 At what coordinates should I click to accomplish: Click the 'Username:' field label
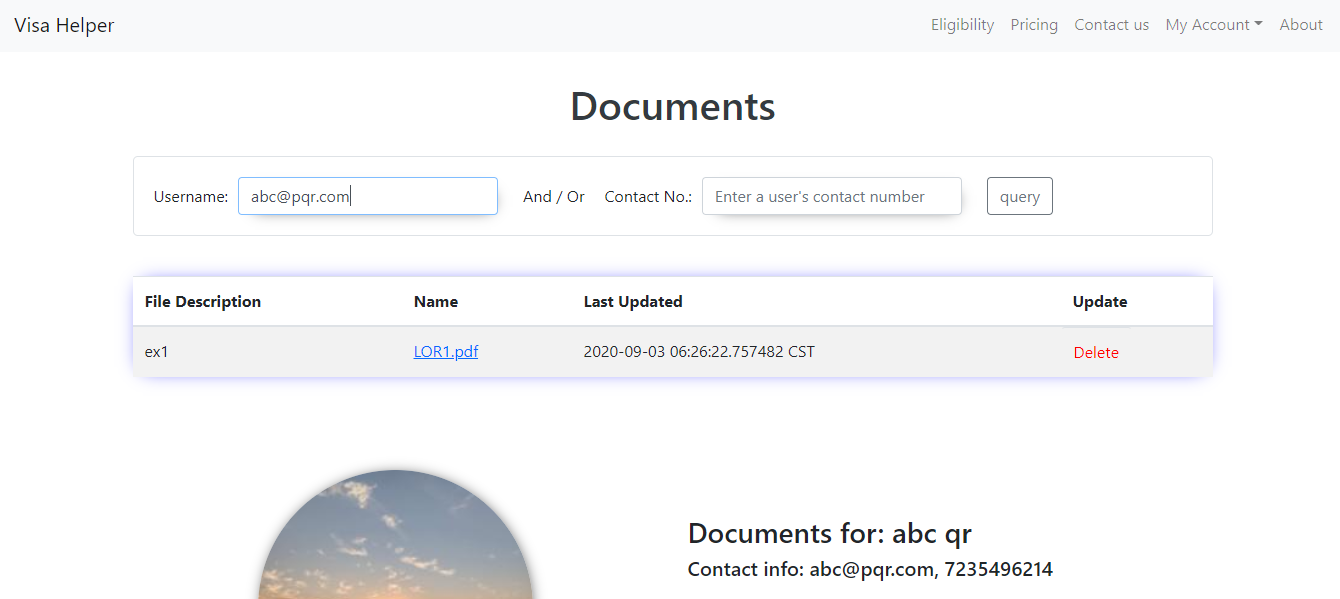191,197
